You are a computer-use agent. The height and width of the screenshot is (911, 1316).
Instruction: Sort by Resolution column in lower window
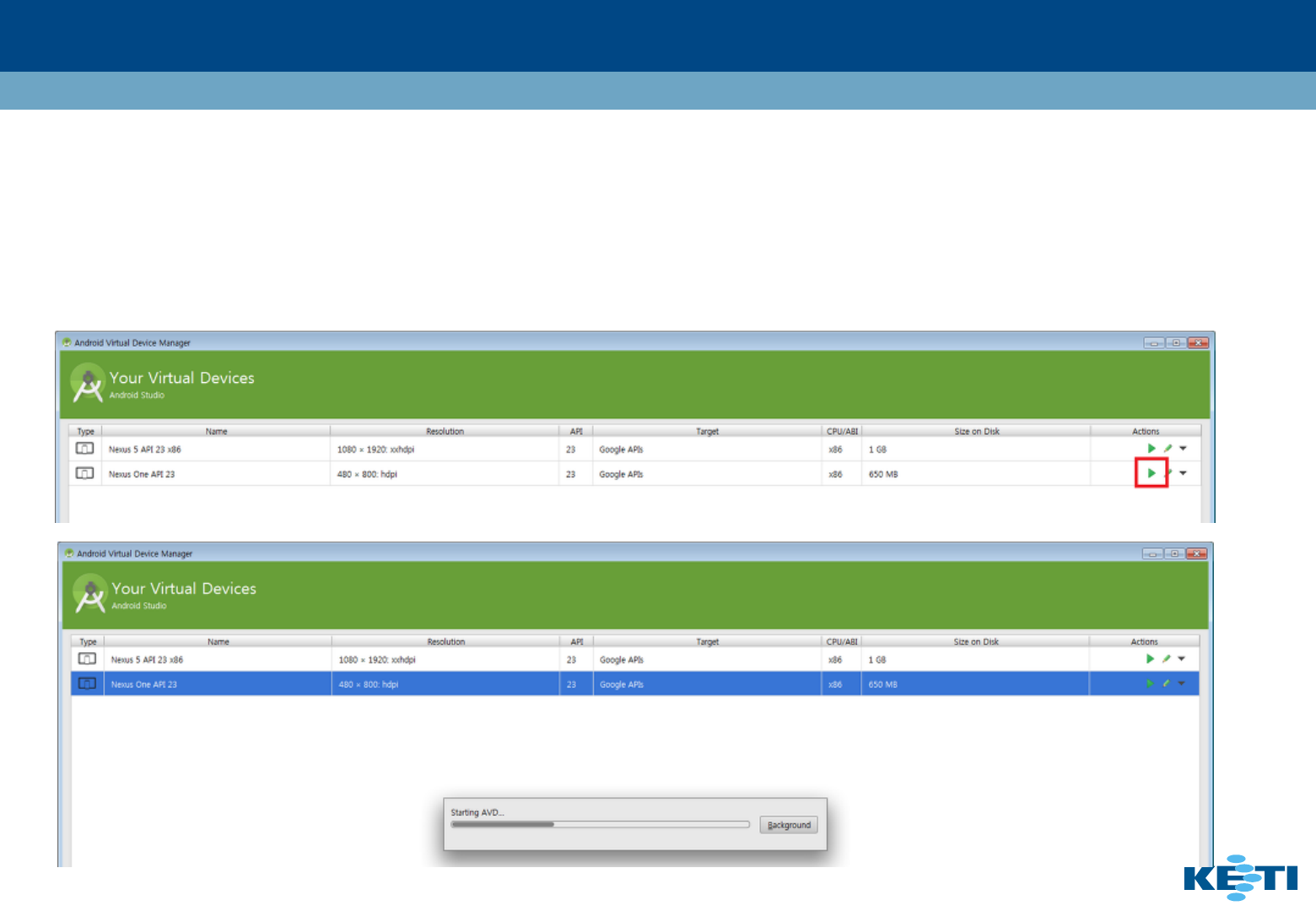coord(445,642)
